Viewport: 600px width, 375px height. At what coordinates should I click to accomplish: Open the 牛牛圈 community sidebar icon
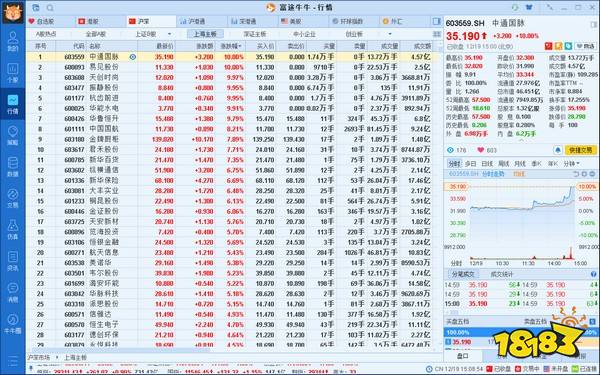(x=13, y=324)
